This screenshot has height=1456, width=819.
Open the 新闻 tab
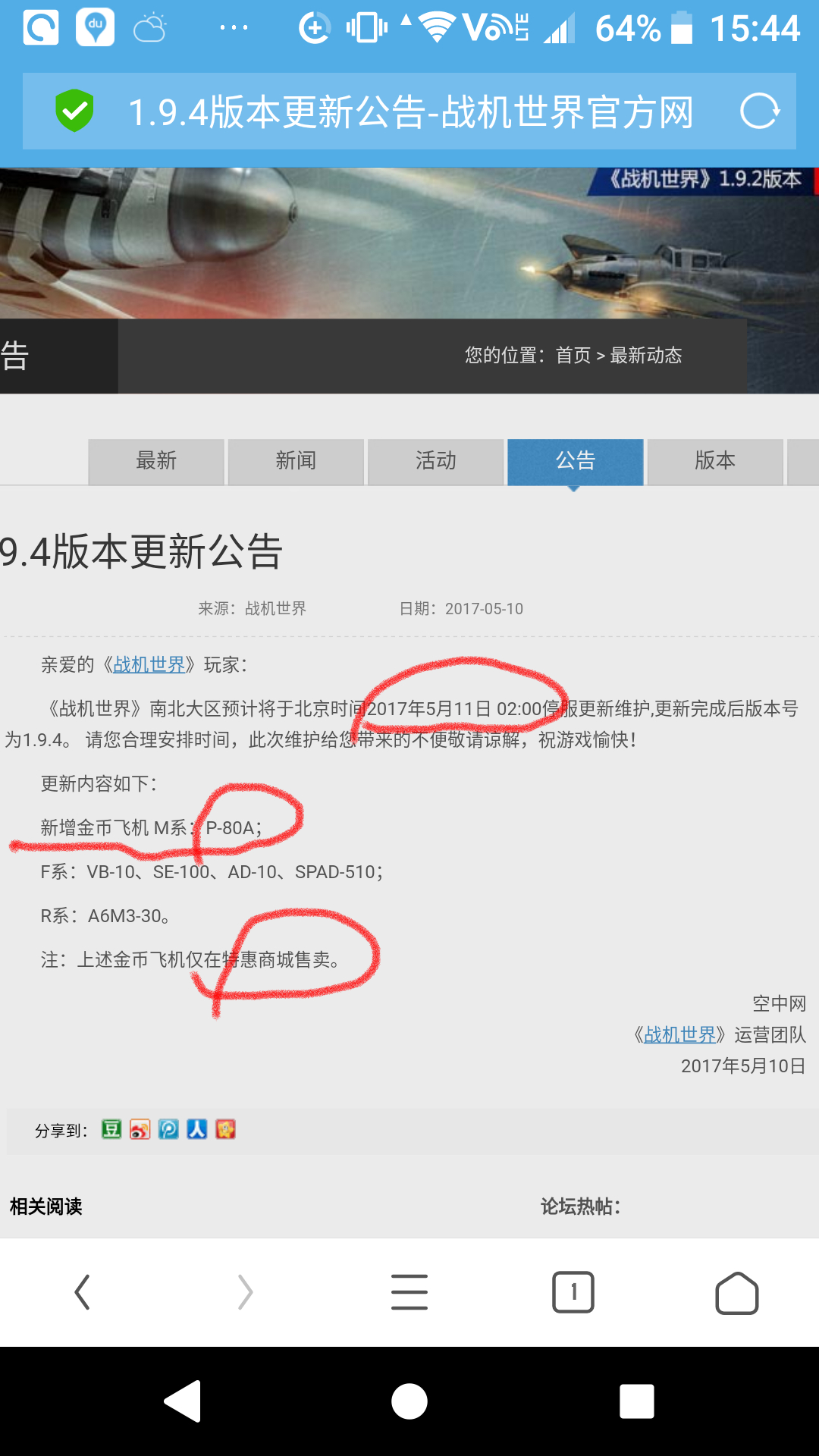click(296, 461)
